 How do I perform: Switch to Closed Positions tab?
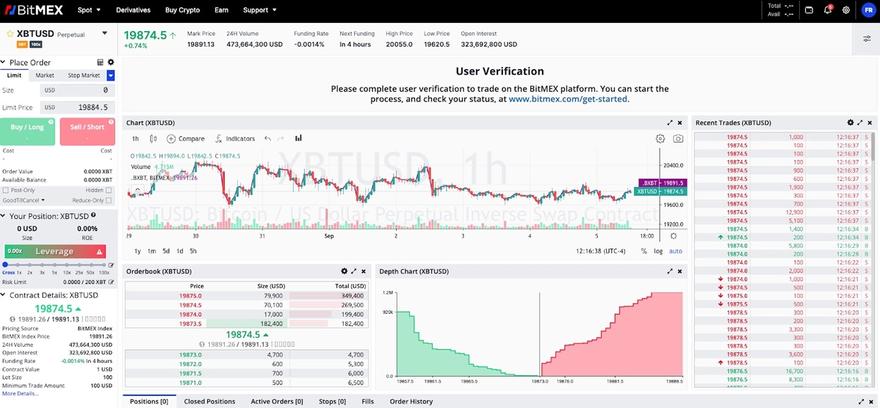(209, 401)
